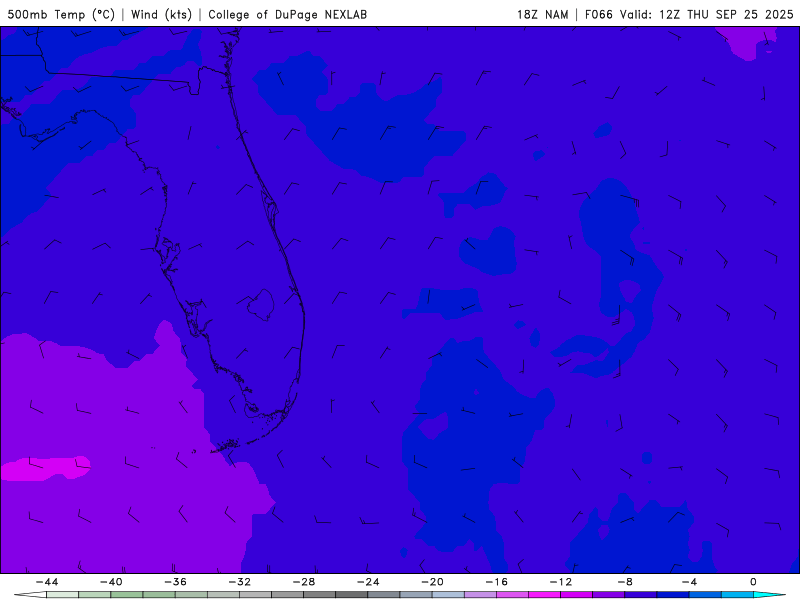
Task: Click the "Wind (kts)" label in header
Action: tap(161, 14)
